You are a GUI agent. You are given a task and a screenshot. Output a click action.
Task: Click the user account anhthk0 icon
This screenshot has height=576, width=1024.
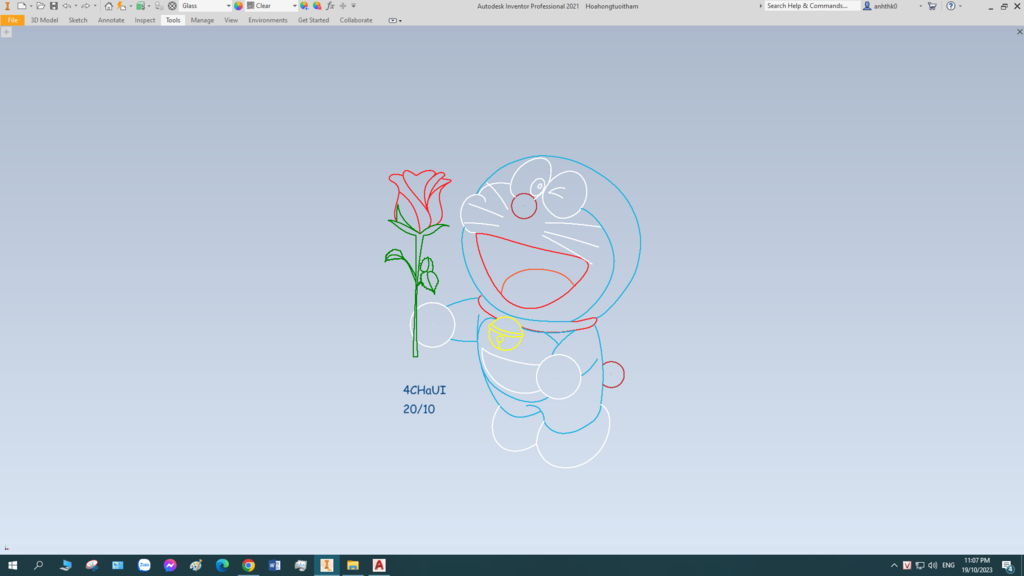coord(867,6)
